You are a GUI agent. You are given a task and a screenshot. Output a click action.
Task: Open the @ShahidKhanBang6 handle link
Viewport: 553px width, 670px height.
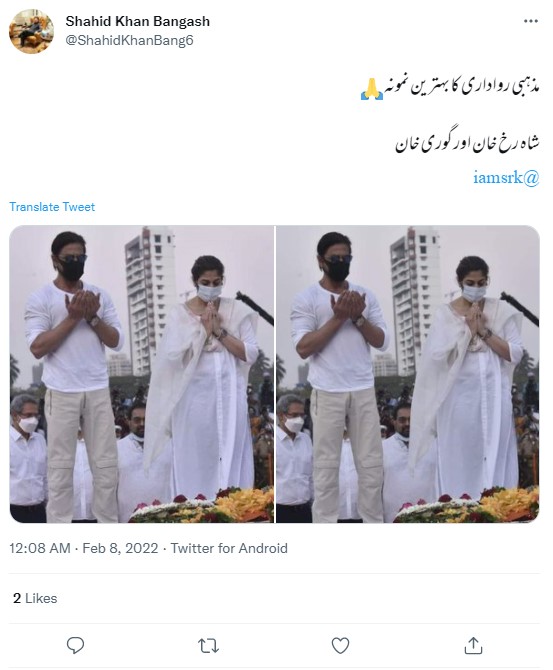129,41
